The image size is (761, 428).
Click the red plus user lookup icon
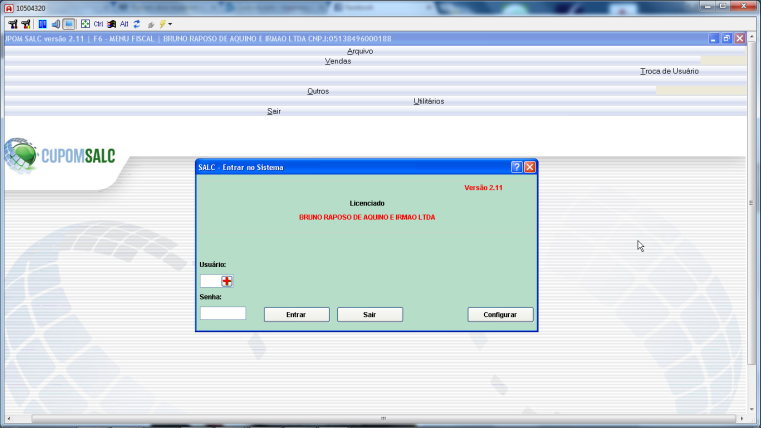click(227, 281)
